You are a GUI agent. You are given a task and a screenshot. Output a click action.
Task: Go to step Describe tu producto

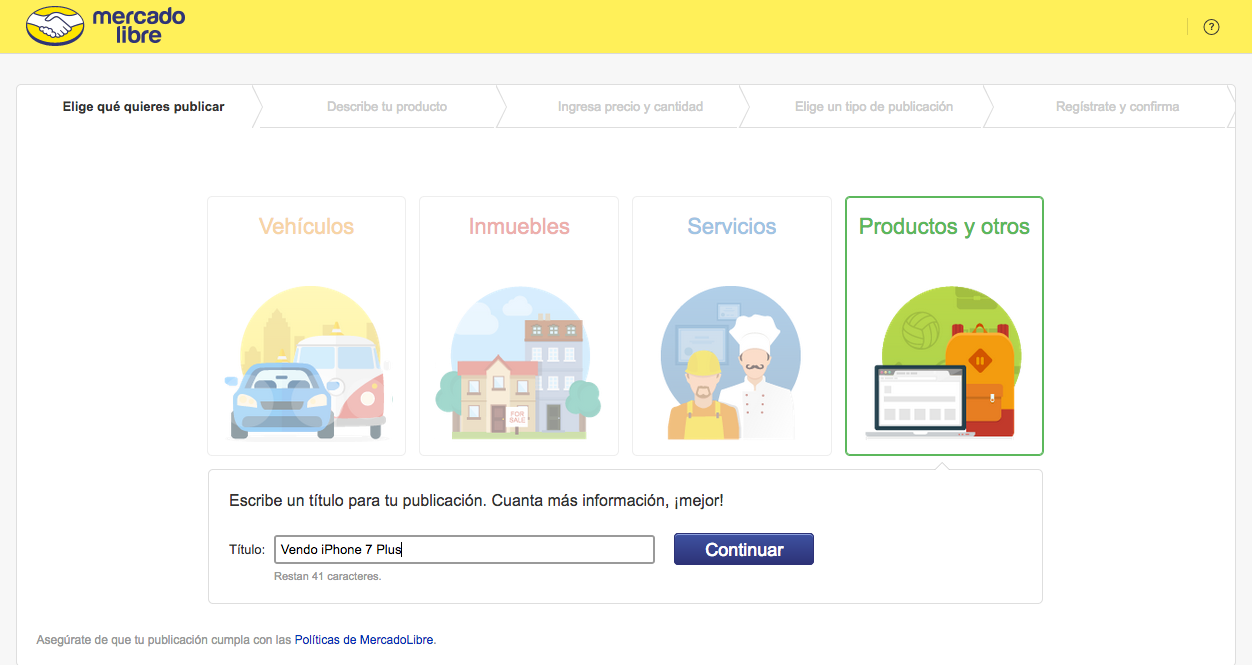point(387,106)
